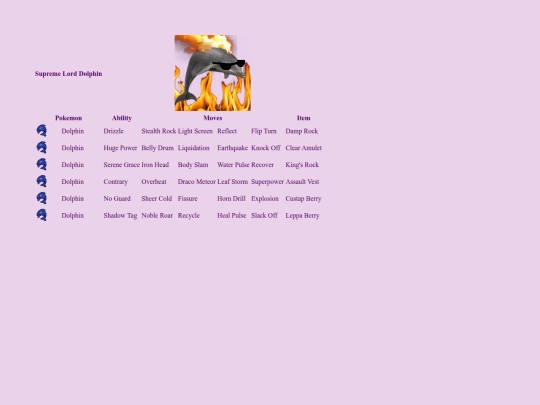Screen dimensions: 540x405
Task: Select the Dolphin name in Drizzle row
Action: click(x=73, y=131)
